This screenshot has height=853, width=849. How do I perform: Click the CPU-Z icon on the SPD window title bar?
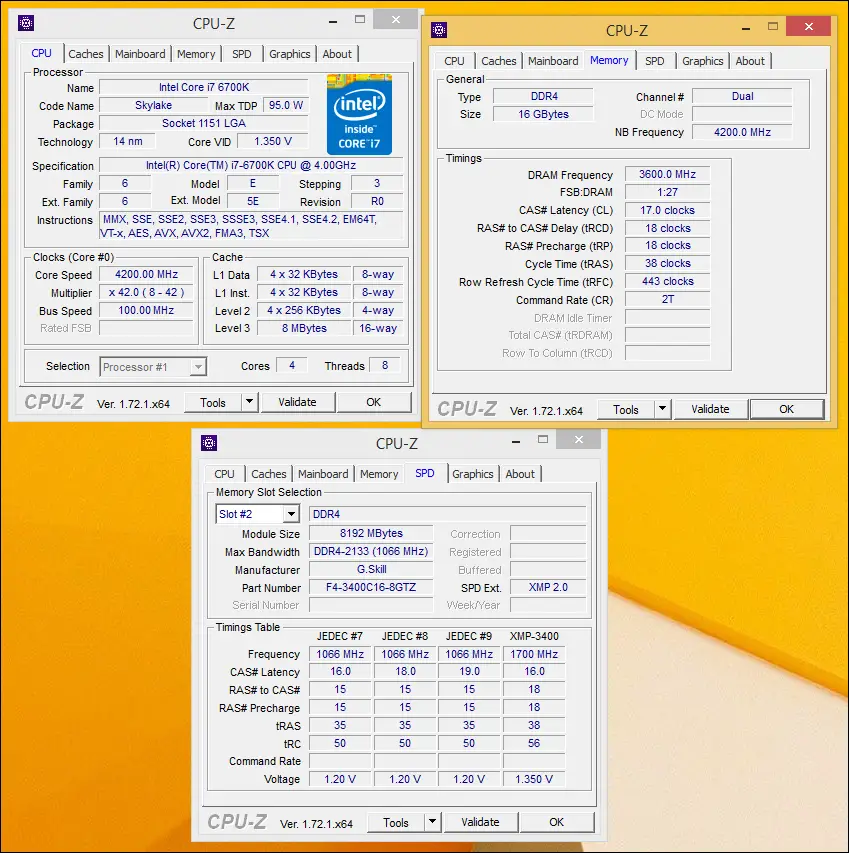coord(209,442)
